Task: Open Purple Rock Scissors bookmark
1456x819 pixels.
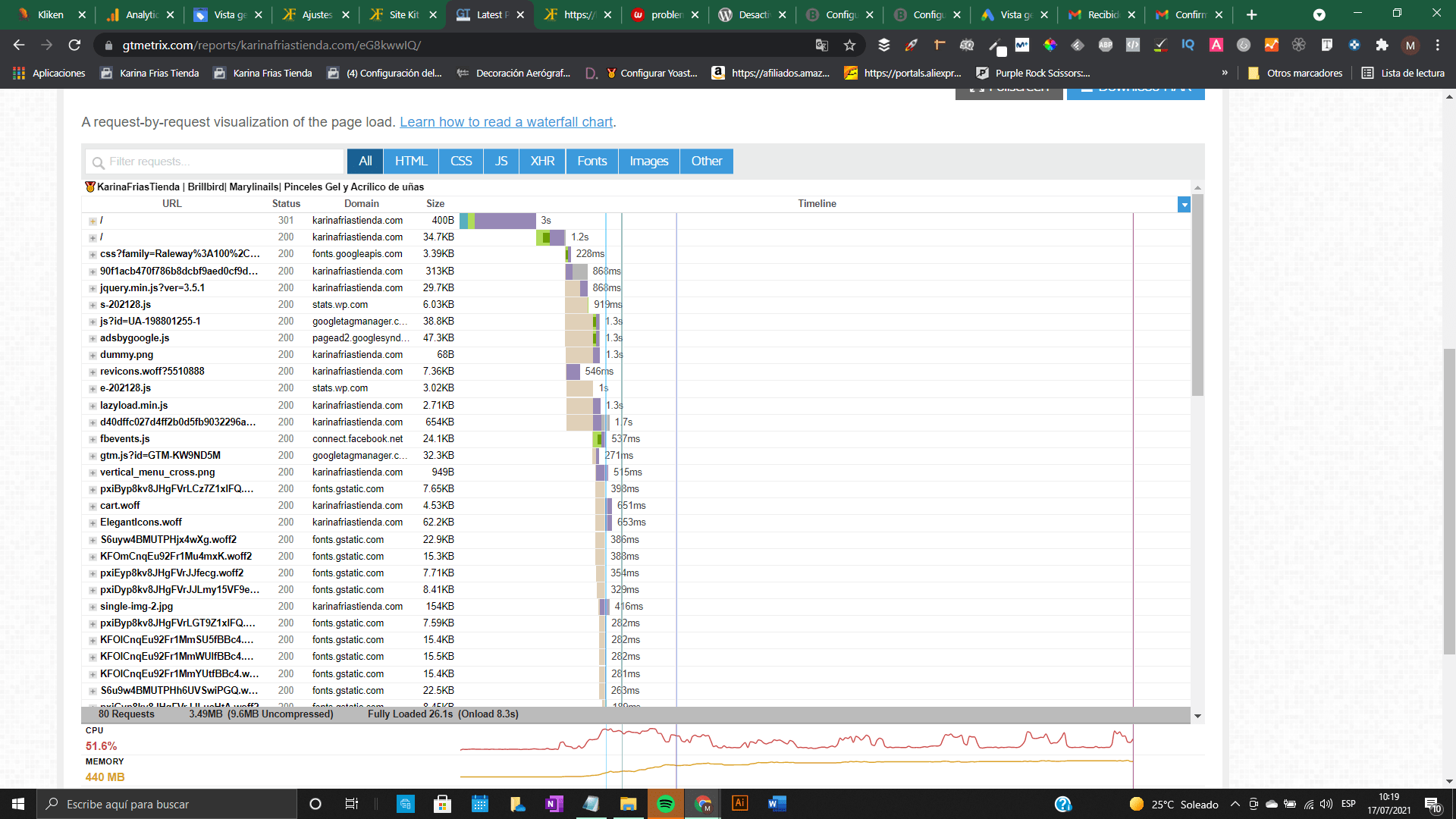Action: tap(1033, 73)
